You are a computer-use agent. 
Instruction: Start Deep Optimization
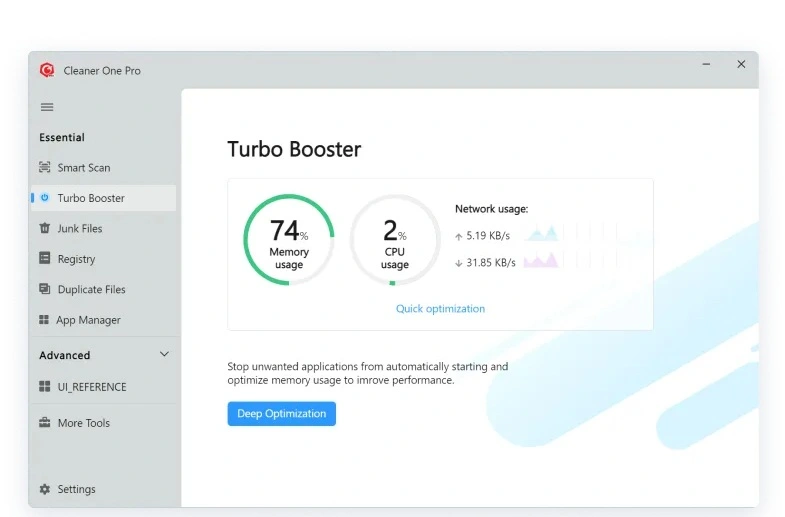pos(281,413)
